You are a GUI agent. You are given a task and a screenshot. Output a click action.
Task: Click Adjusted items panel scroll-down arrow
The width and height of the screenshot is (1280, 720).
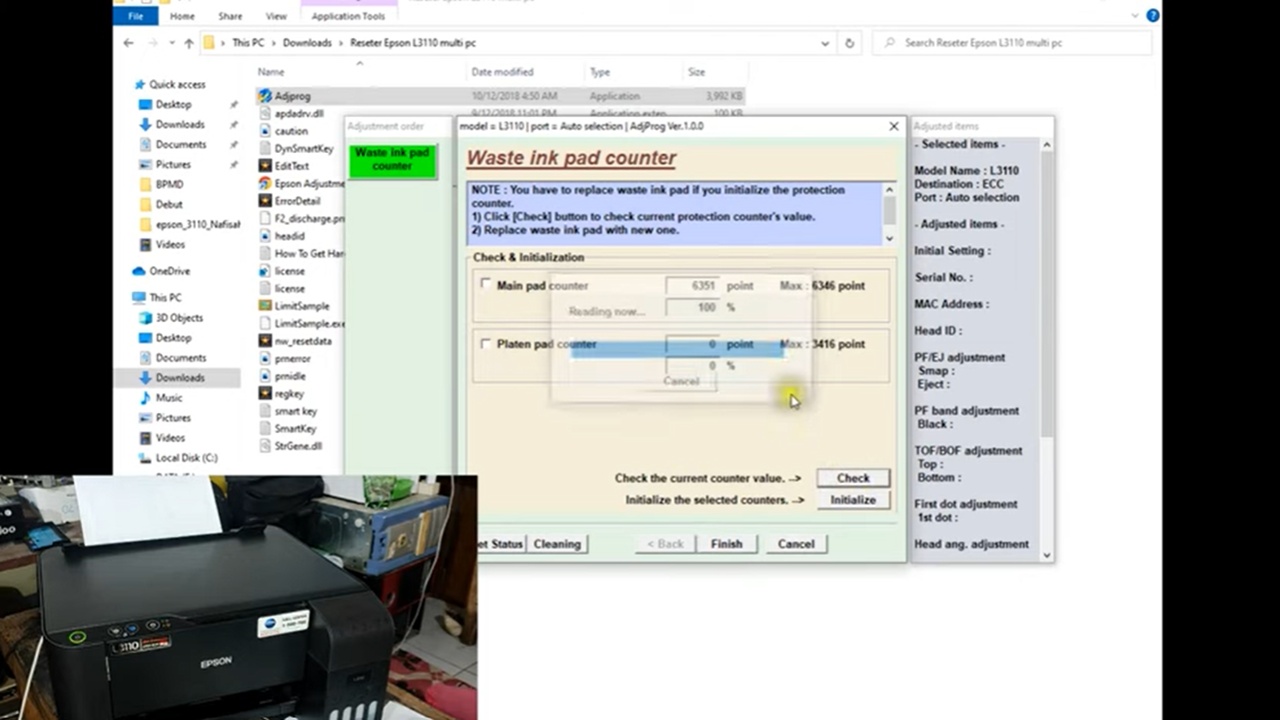coord(1047,555)
